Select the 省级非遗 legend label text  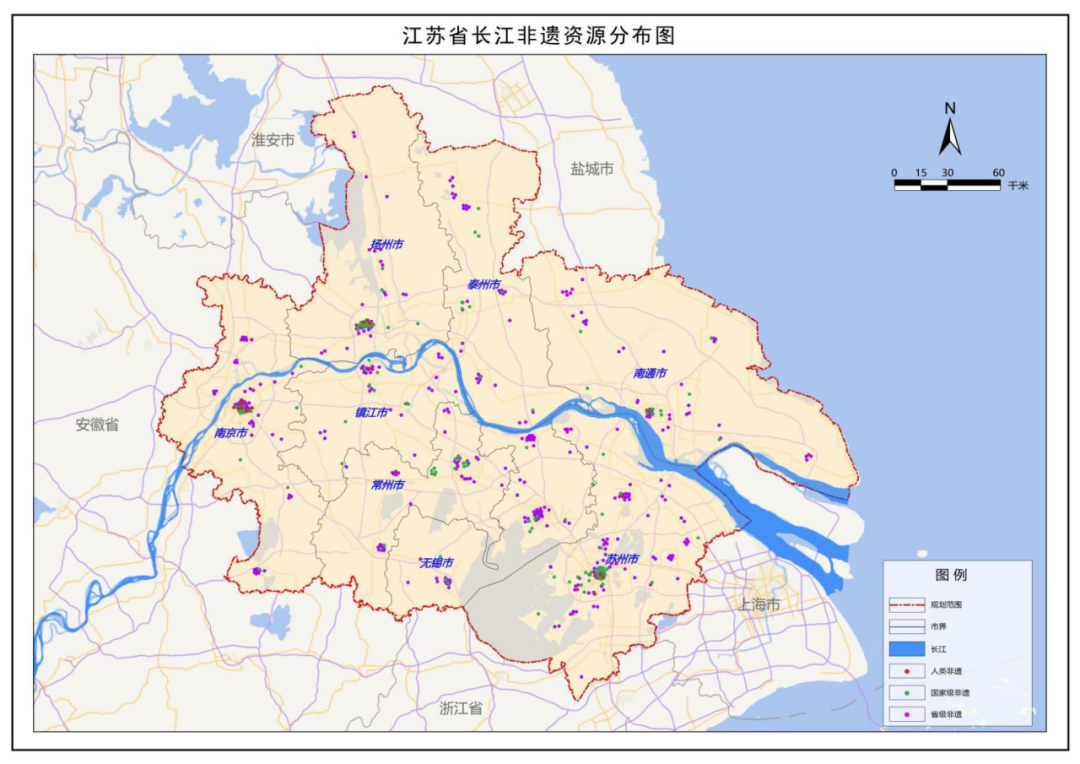point(946,714)
